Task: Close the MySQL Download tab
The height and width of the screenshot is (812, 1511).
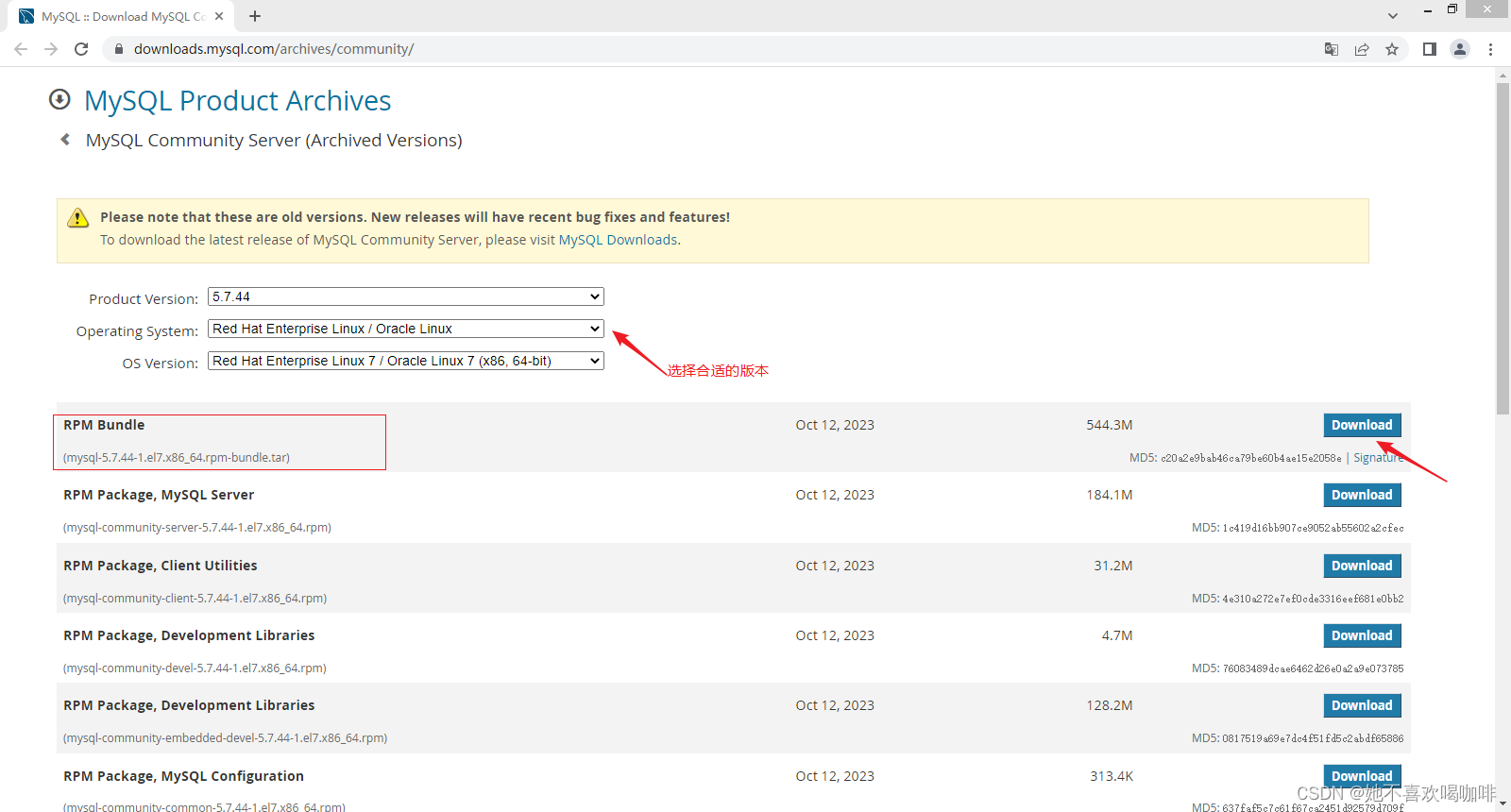Action: [x=219, y=16]
